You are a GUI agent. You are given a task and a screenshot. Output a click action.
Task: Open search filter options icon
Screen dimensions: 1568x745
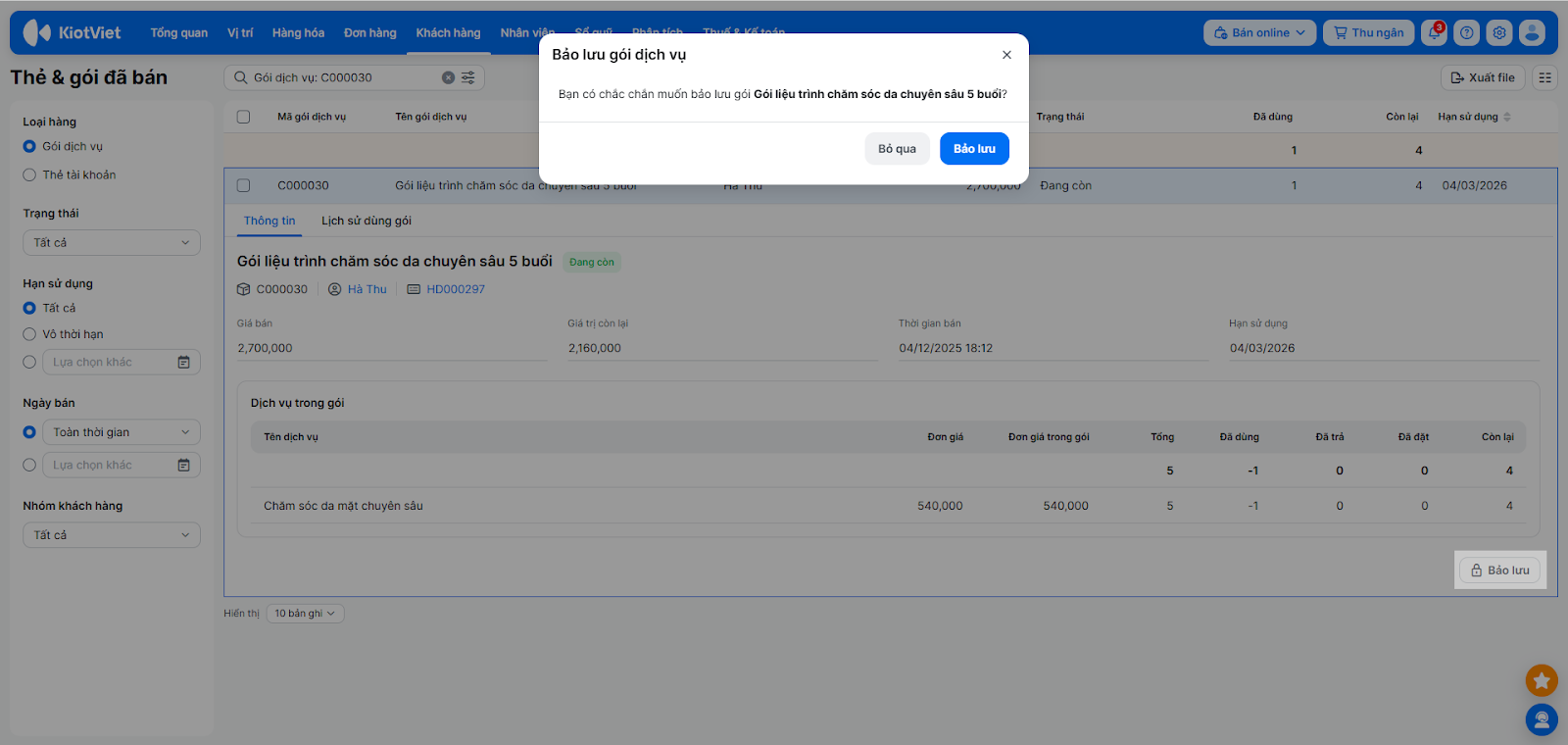tap(468, 77)
